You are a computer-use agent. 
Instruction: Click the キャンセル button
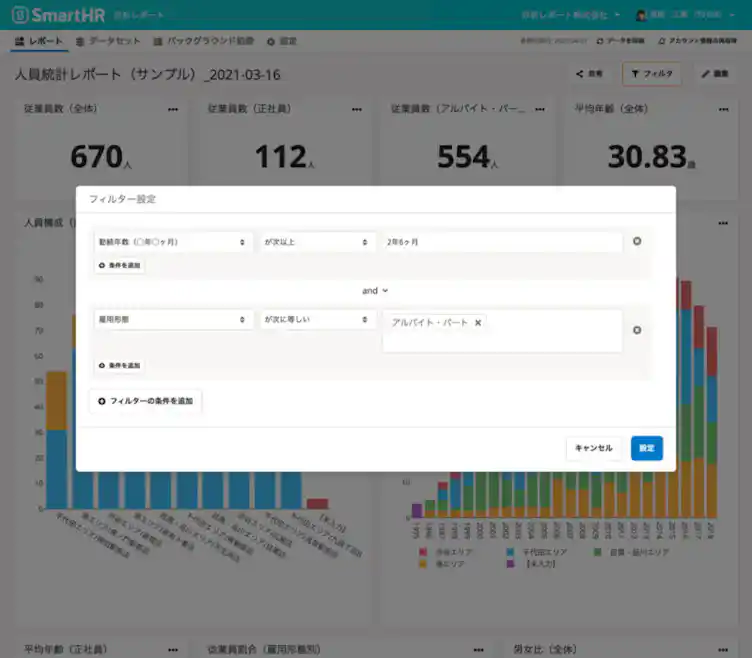[594, 448]
